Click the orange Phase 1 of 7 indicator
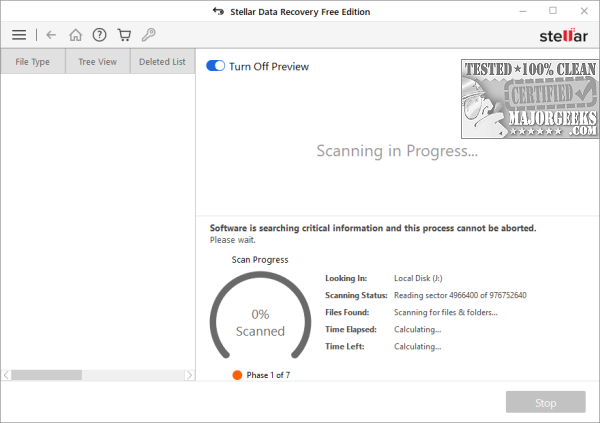This screenshot has width=600, height=423. pyautogui.click(x=237, y=375)
